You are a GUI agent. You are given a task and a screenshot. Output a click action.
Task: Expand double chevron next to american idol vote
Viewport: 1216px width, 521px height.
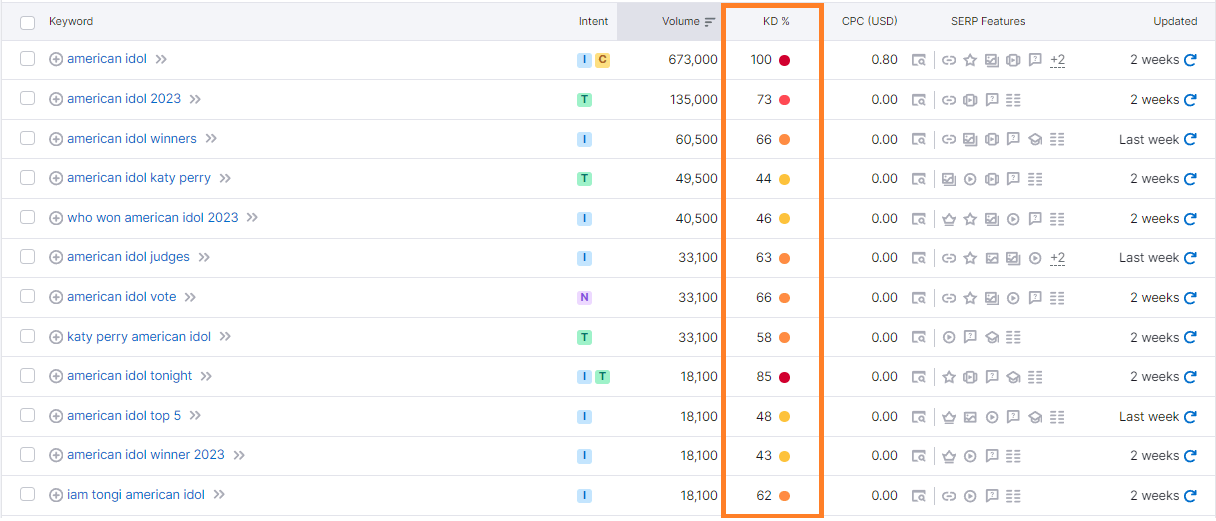point(190,297)
